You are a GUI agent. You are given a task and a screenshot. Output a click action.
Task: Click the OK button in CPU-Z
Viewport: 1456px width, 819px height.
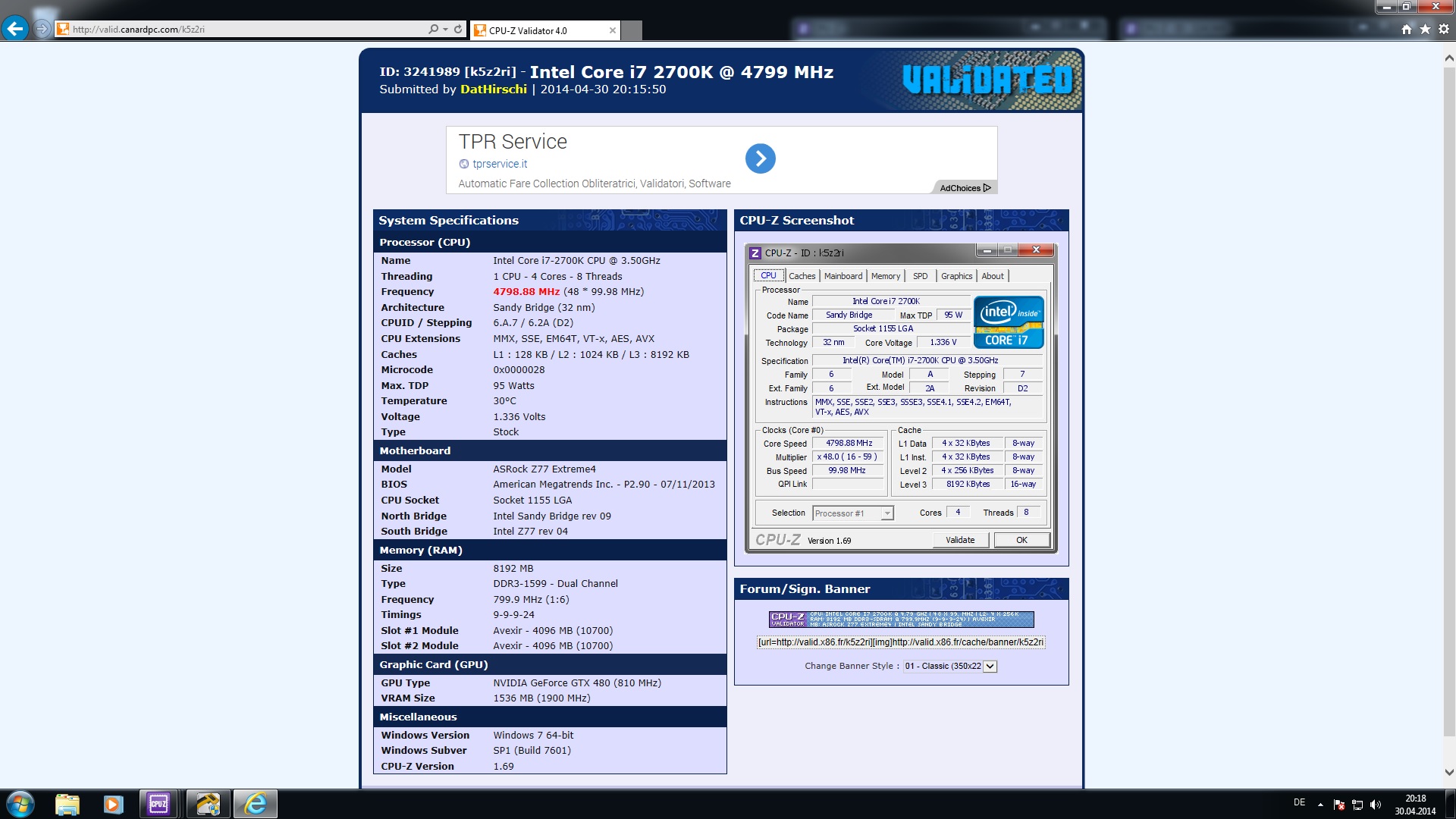click(x=1021, y=540)
